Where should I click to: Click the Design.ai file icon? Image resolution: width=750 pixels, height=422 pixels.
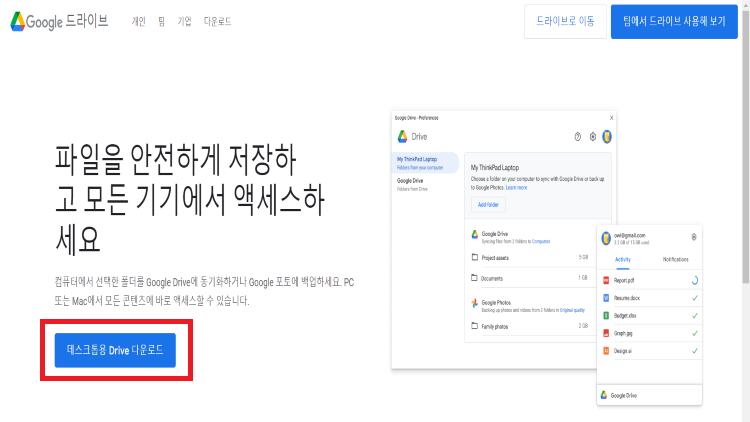coord(606,351)
